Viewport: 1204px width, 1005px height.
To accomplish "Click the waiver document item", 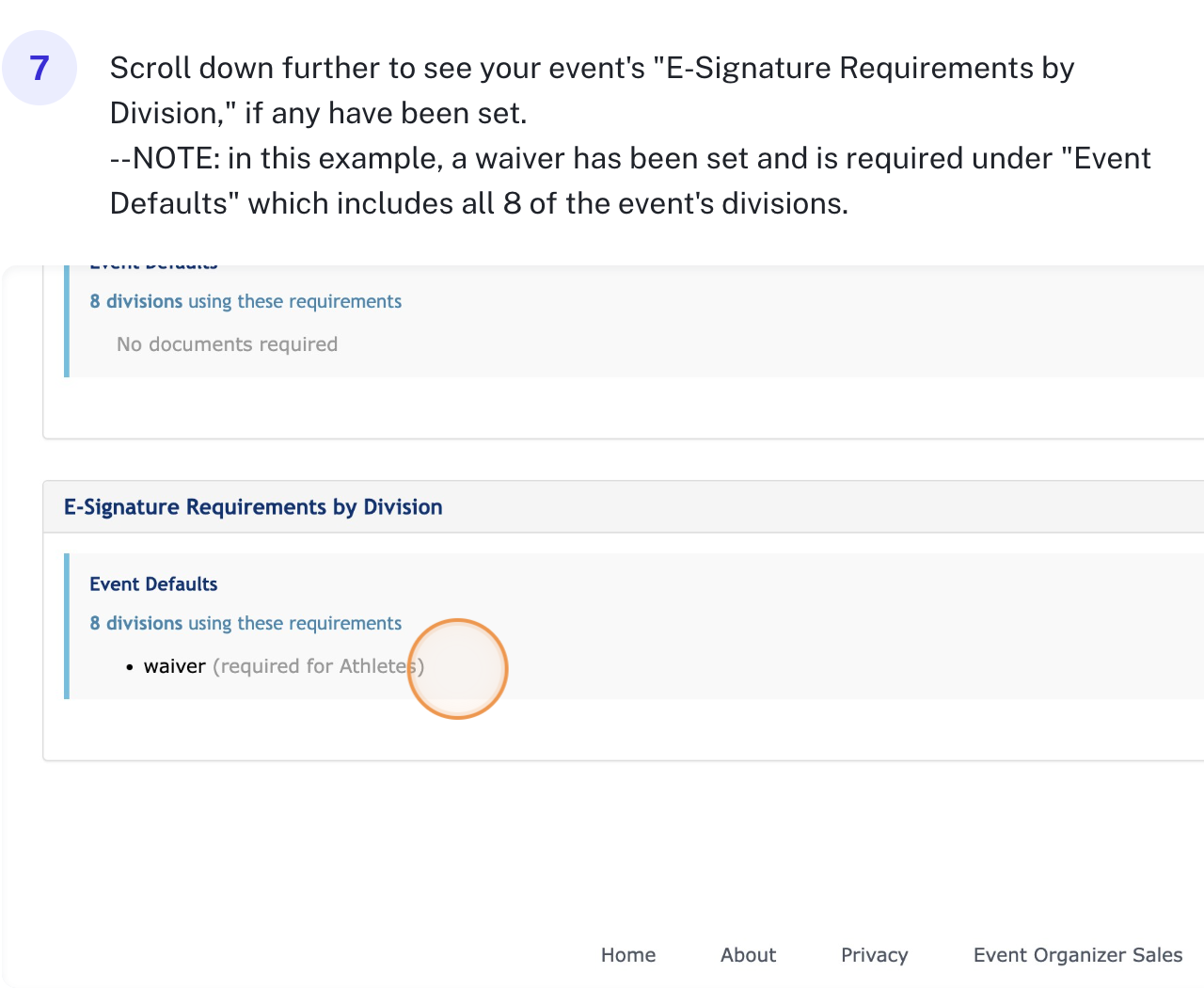I will point(174,666).
